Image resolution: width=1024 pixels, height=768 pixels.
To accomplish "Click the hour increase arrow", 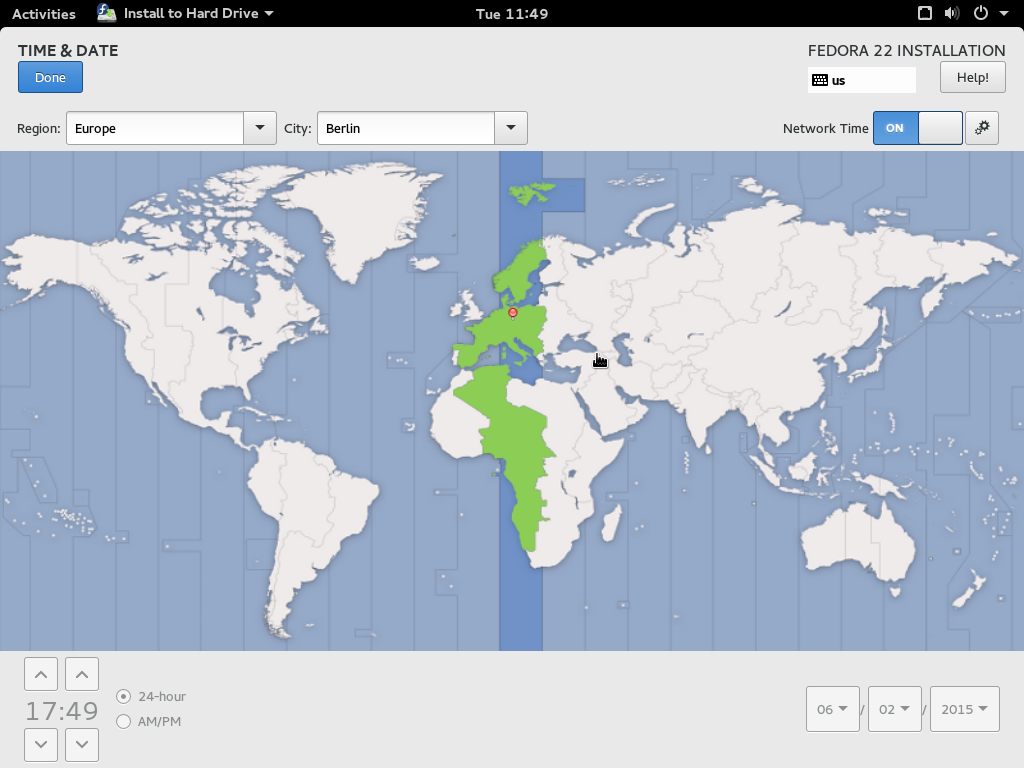I will pyautogui.click(x=40, y=675).
